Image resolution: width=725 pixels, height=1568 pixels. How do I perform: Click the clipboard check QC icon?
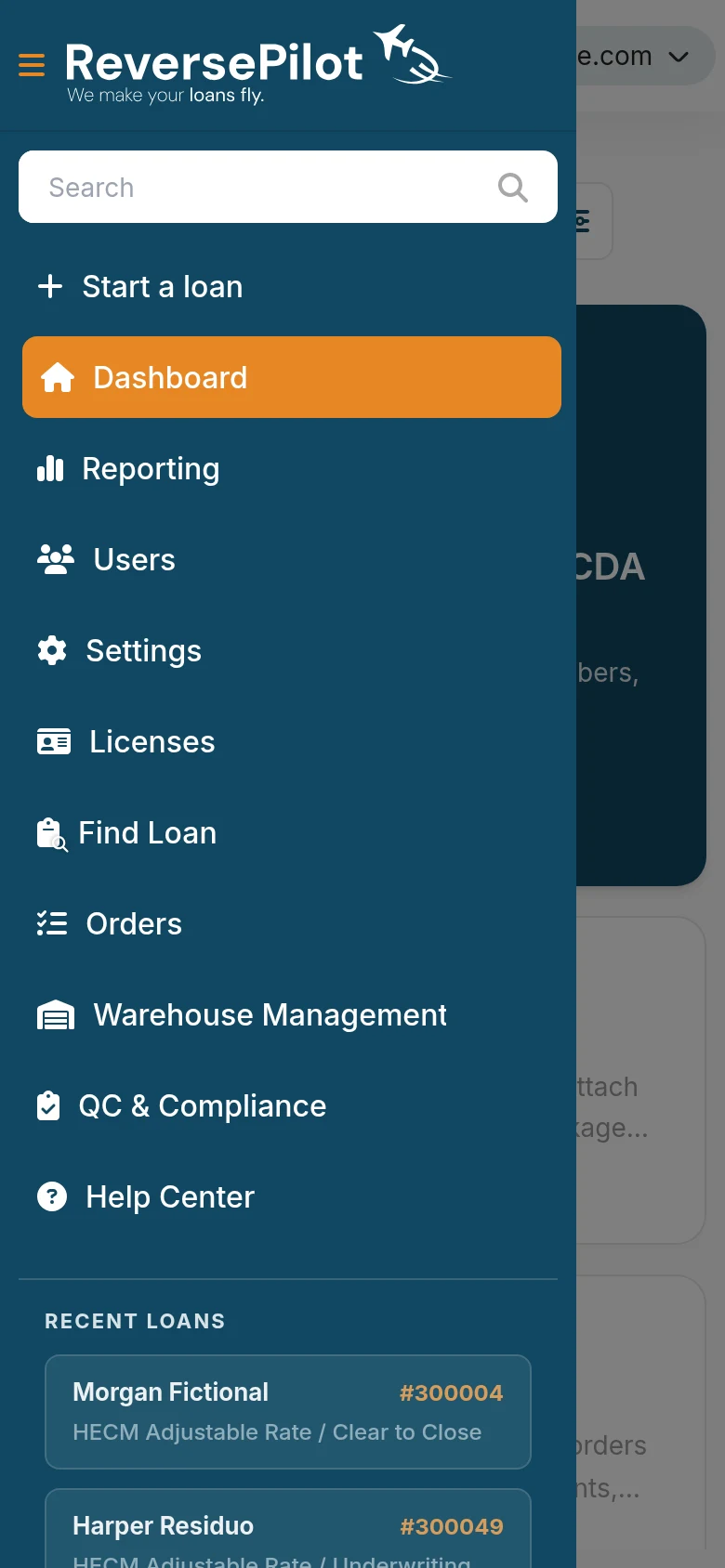pyautogui.click(x=48, y=1105)
